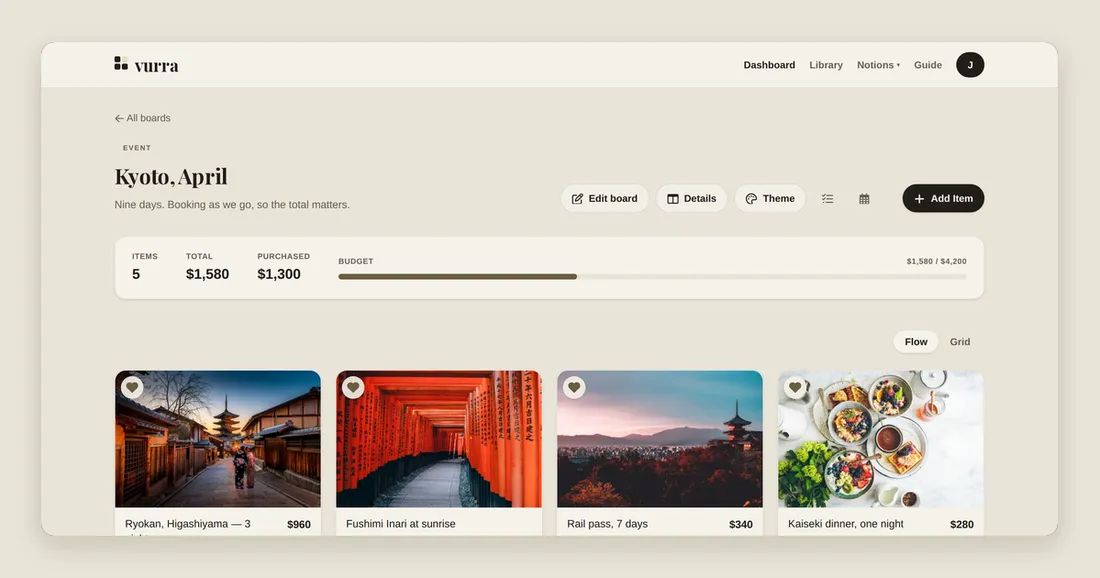Open the Theme palette button
Screen dimensions: 1100x578
pyautogui.click(x=770, y=199)
